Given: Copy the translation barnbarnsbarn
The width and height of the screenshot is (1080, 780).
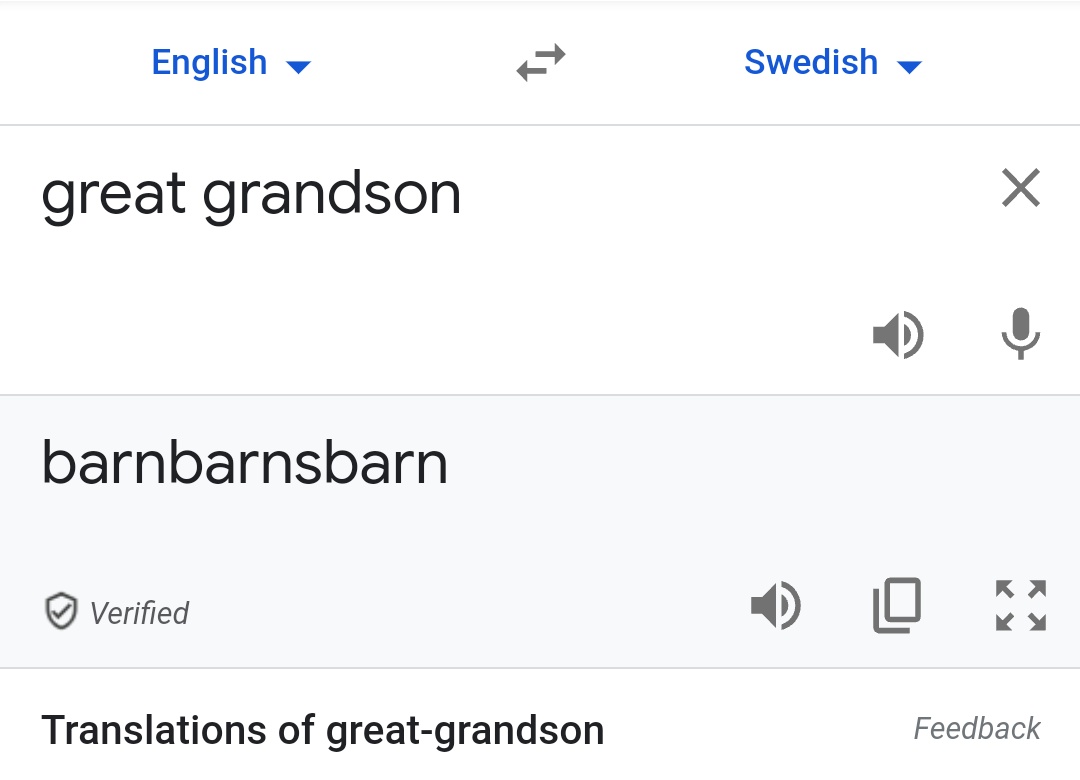Looking at the screenshot, I should (897, 606).
